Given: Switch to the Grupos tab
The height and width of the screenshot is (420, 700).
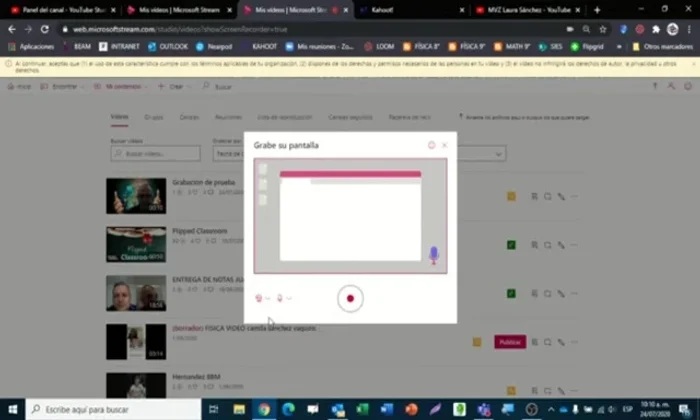Looking at the screenshot, I should [x=154, y=117].
